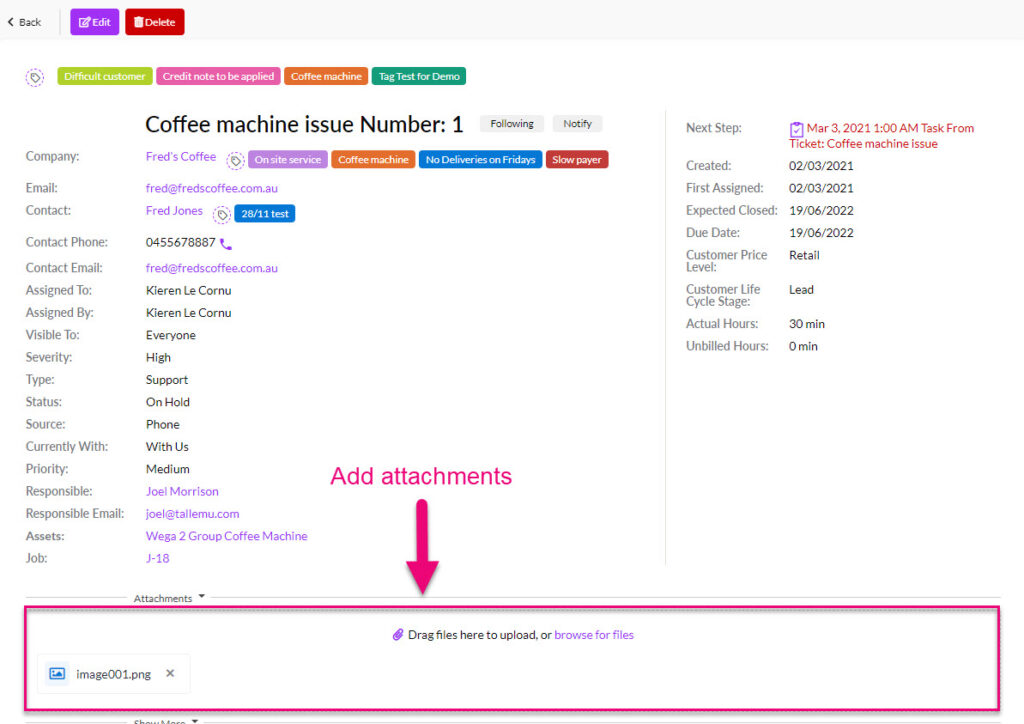Click the phone call icon next to 0455678887

click(x=226, y=244)
